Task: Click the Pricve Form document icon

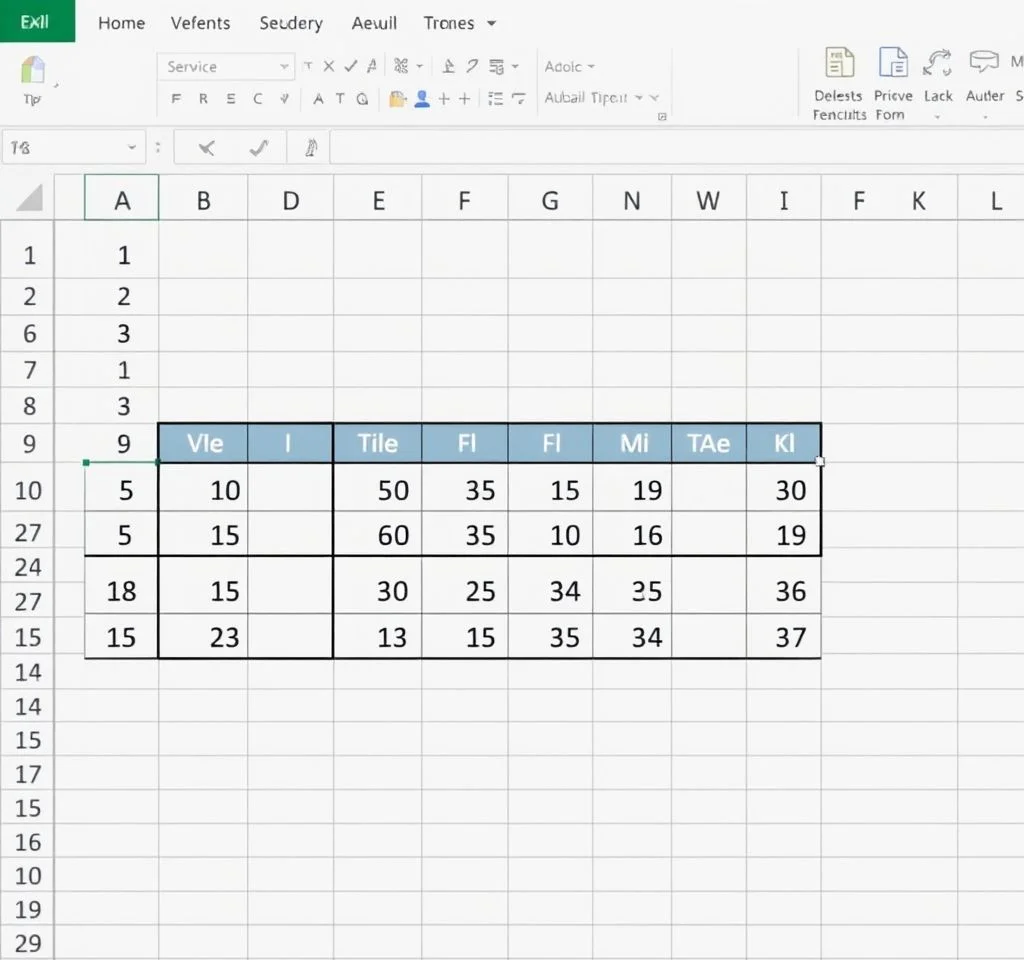Action: point(893,63)
